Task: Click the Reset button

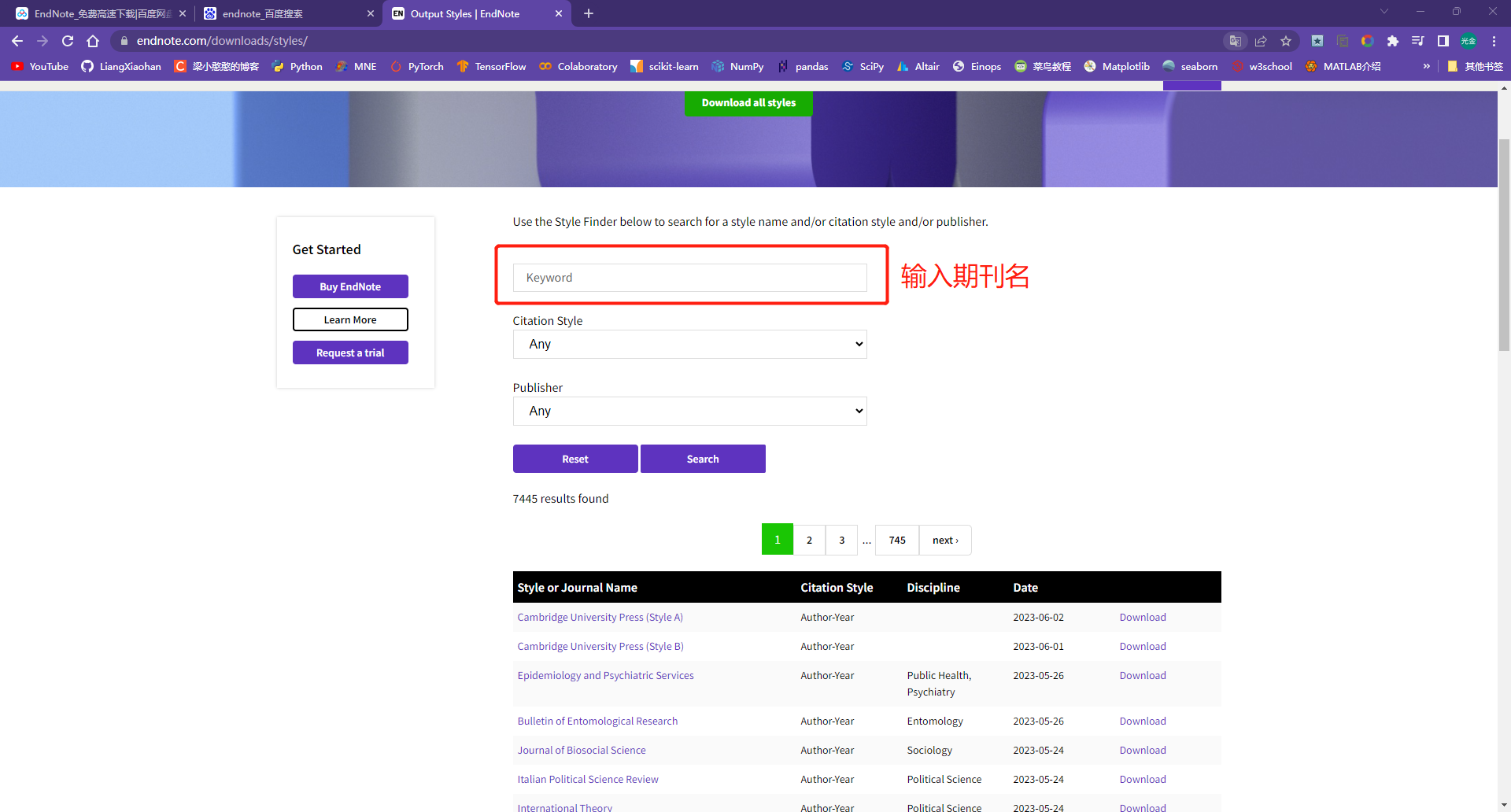Action: click(x=575, y=459)
